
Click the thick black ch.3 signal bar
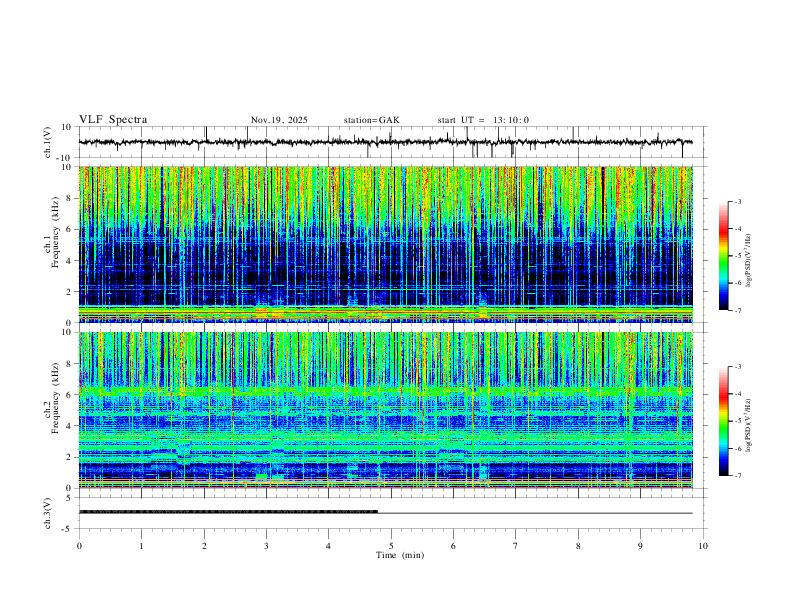click(228, 512)
